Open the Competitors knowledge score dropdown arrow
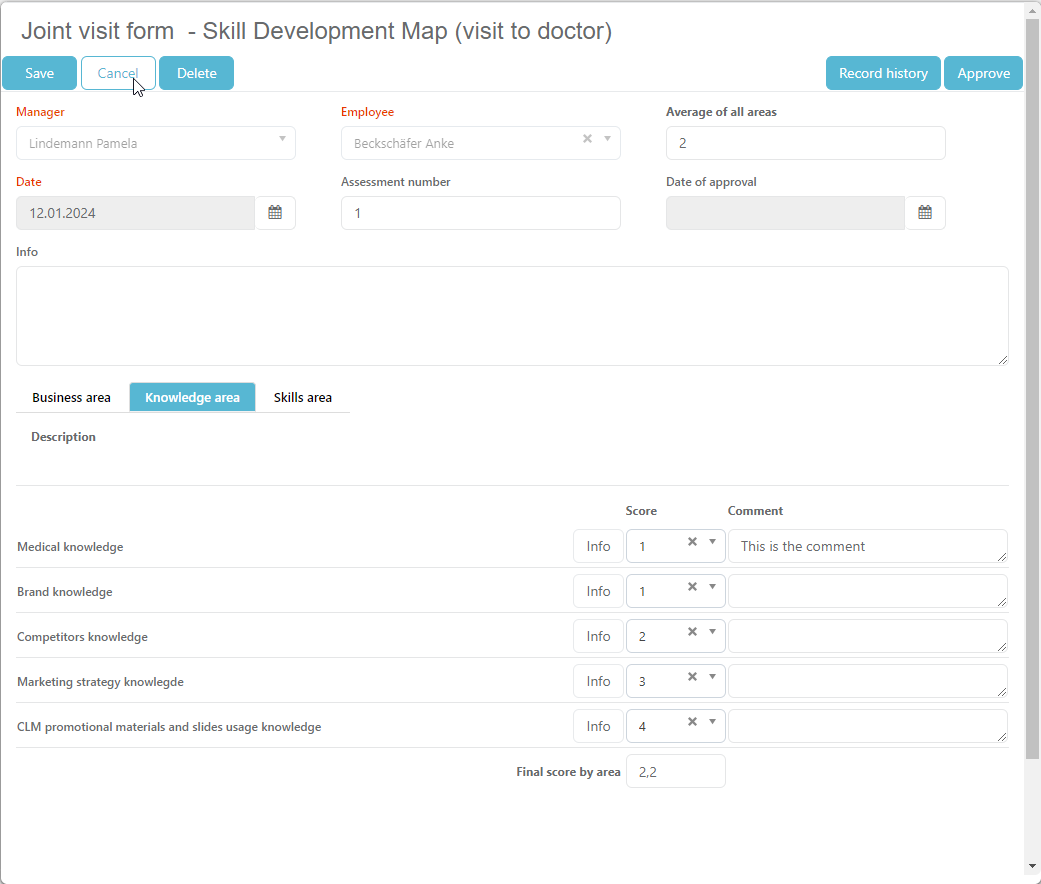The height and width of the screenshot is (884, 1041). (x=712, y=632)
